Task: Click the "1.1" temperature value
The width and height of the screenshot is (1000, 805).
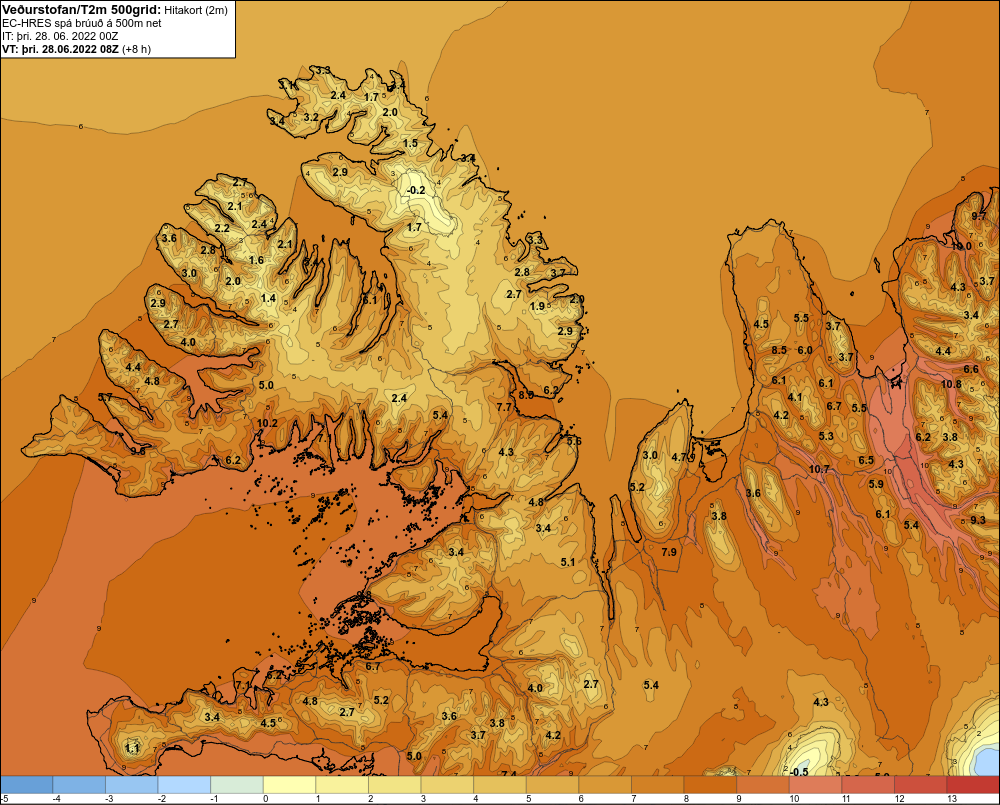Action: click(132, 748)
